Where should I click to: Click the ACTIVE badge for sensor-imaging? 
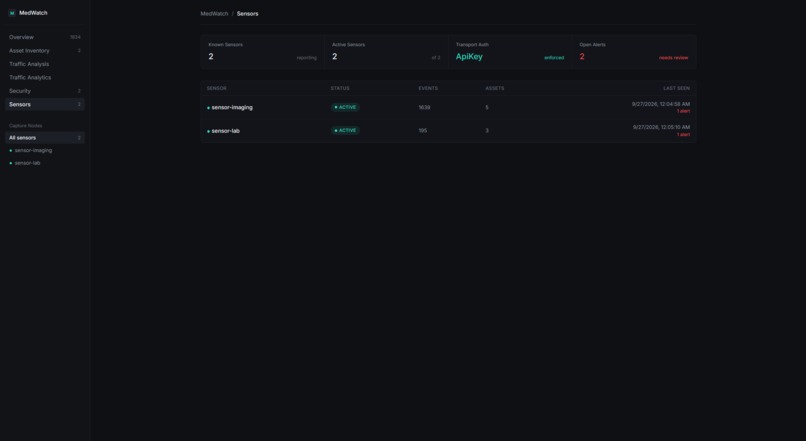click(x=345, y=107)
